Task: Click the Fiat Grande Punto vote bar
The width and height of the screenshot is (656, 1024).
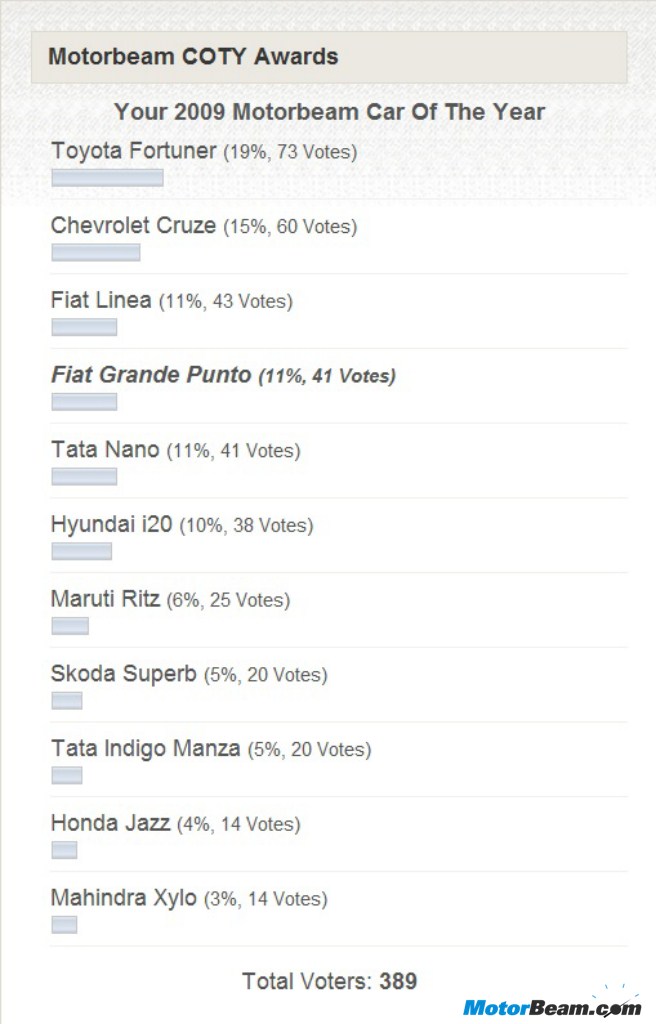Action: click(x=84, y=402)
